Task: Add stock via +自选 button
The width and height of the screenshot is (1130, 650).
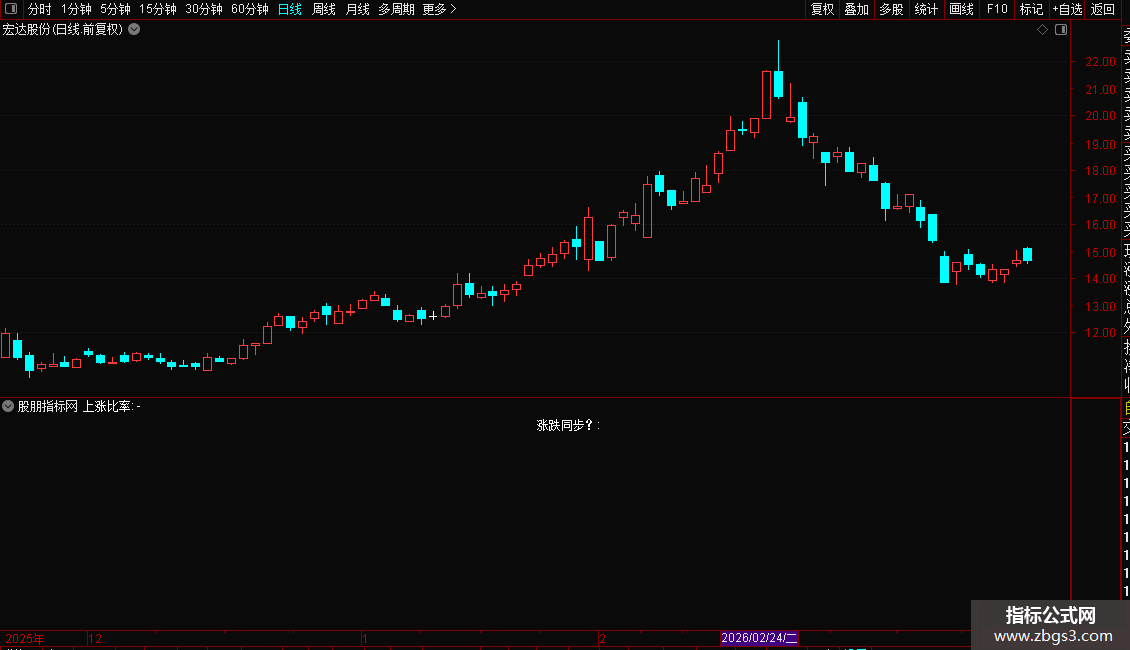Action: pos(1067,9)
